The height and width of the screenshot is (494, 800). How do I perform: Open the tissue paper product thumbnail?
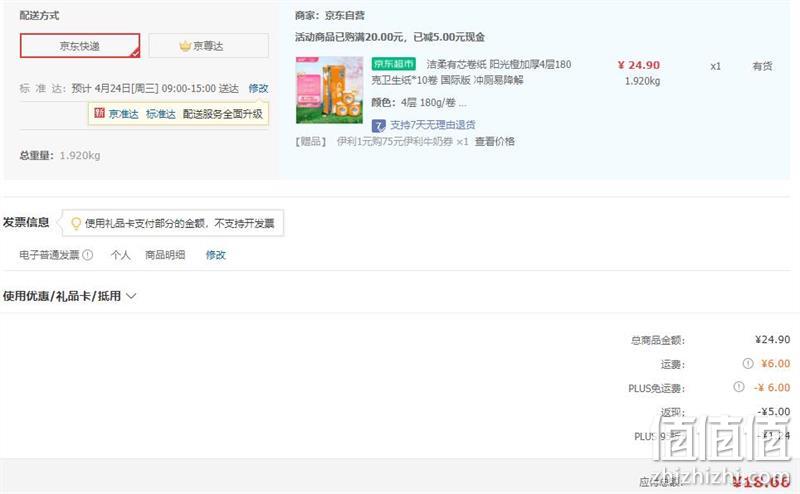point(329,90)
